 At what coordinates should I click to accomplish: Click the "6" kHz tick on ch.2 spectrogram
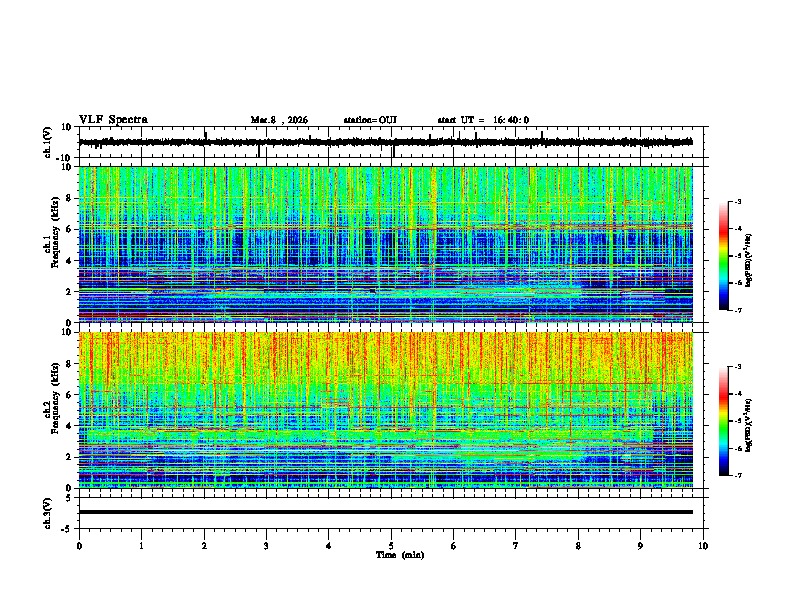click(x=69, y=395)
